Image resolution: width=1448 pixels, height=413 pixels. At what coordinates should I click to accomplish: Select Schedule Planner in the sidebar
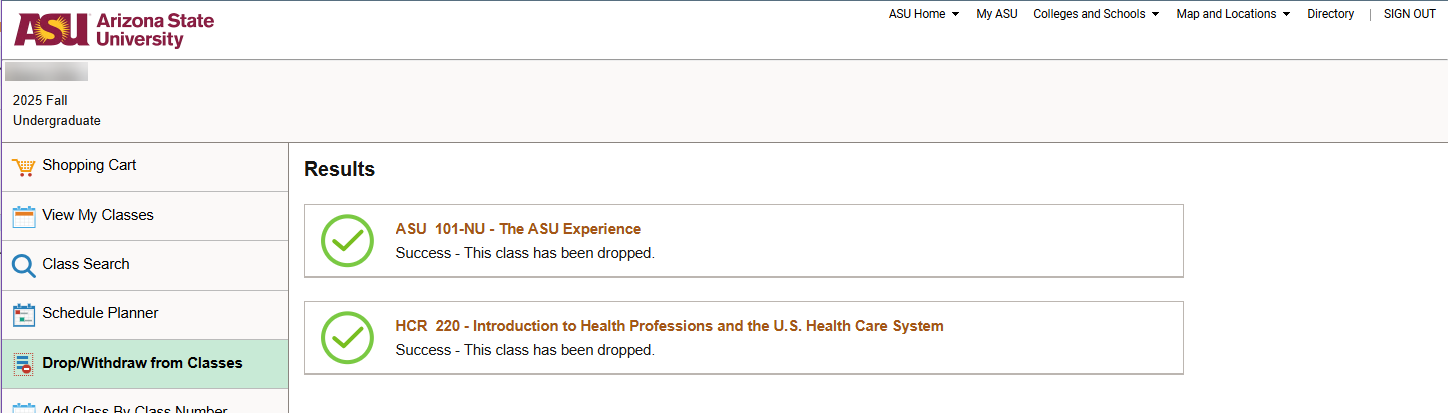tap(100, 313)
